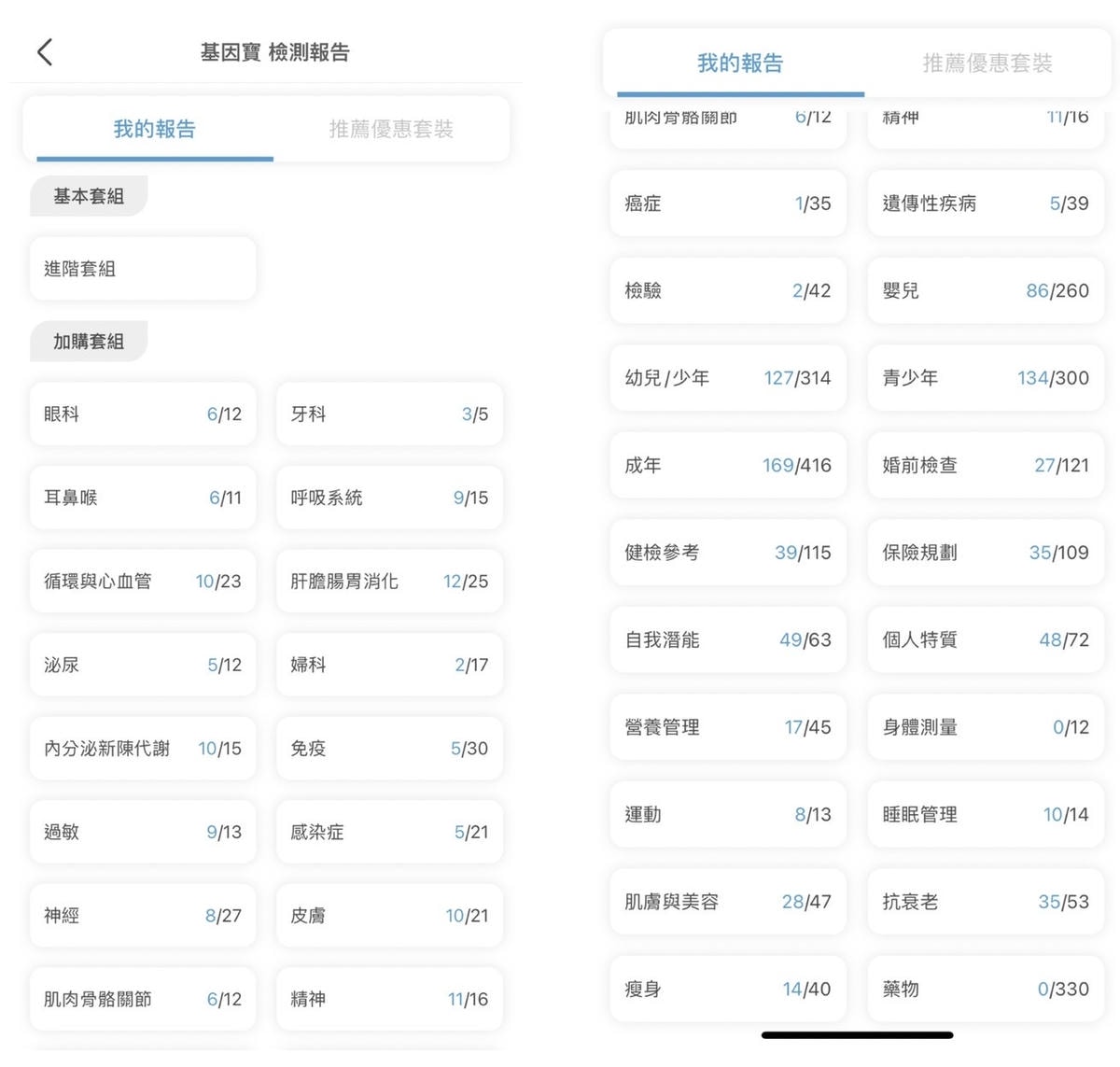Viewport: 1120px width, 1067px height.
Task: Select the 過敏 9/13 card
Action: 143,832
